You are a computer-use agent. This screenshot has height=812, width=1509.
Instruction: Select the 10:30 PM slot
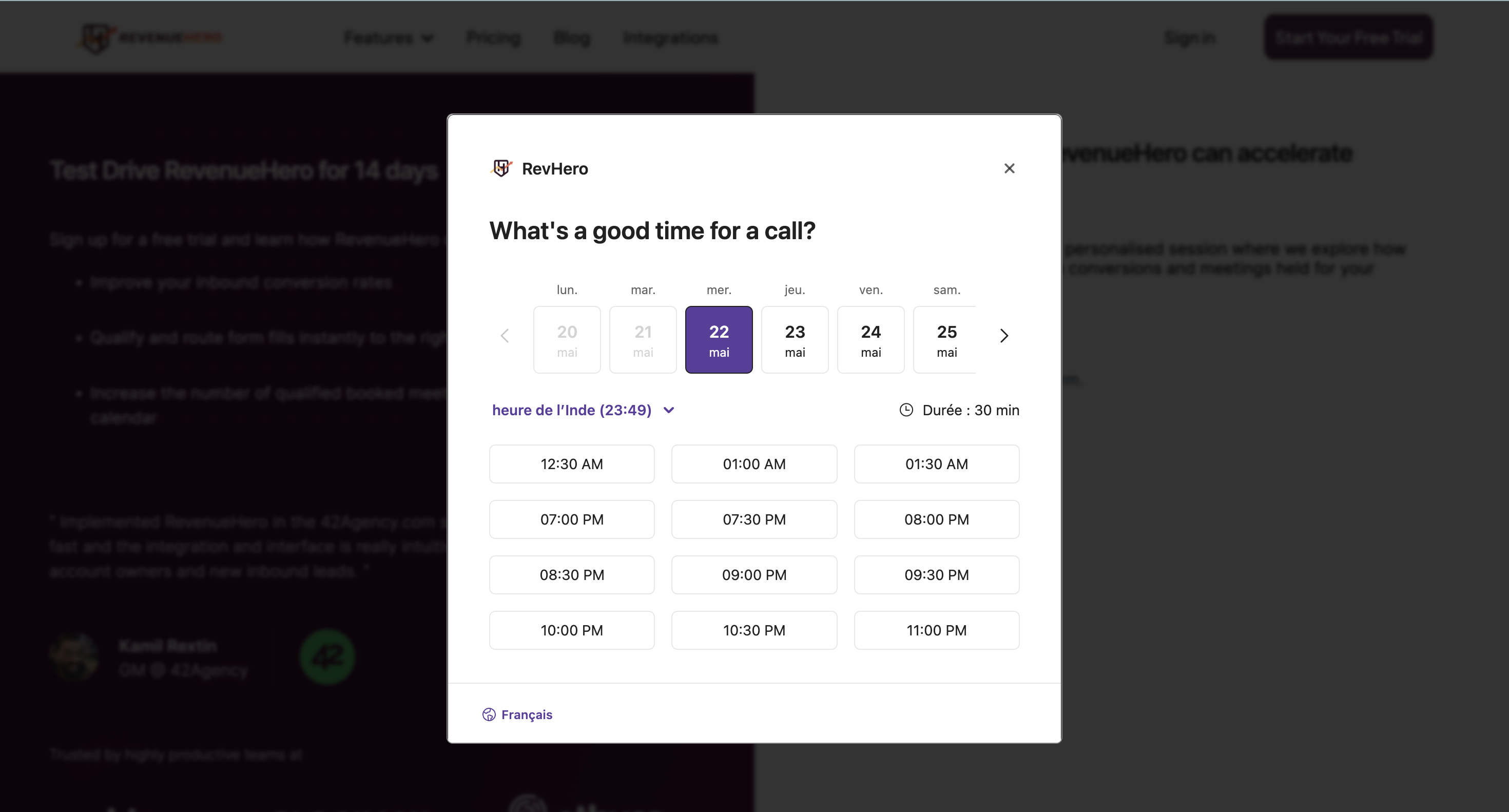754,630
